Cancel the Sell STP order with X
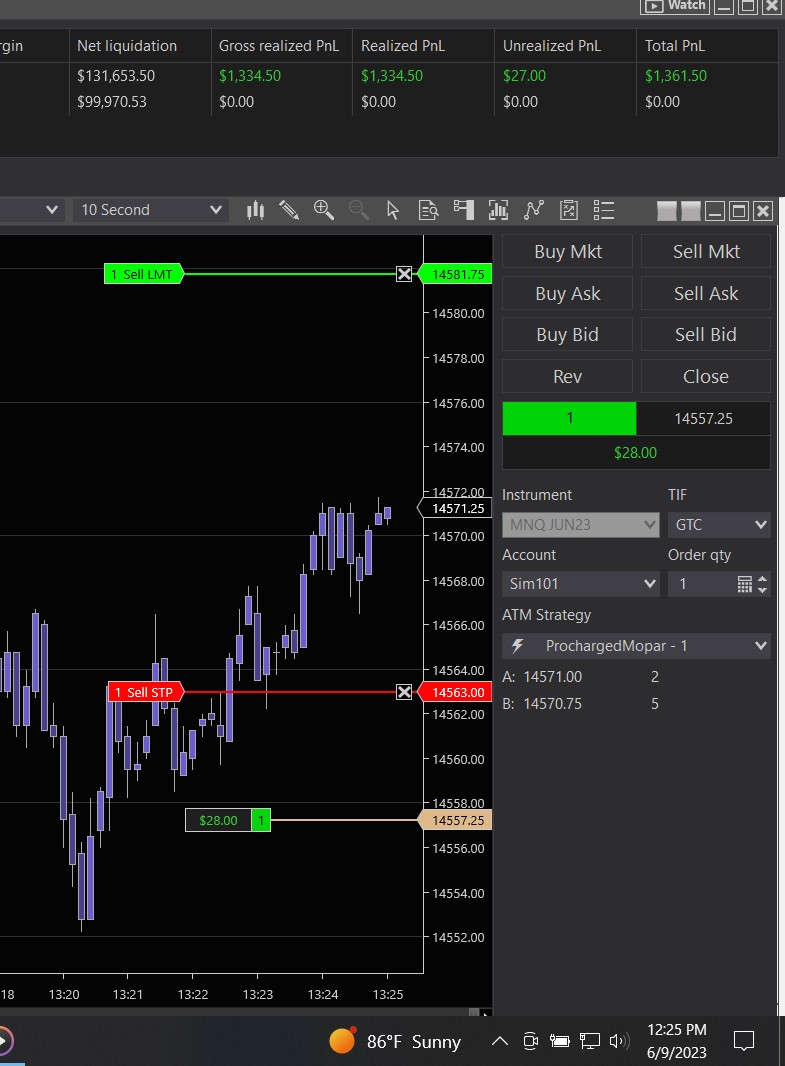This screenshot has height=1066, width=785. click(x=404, y=692)
